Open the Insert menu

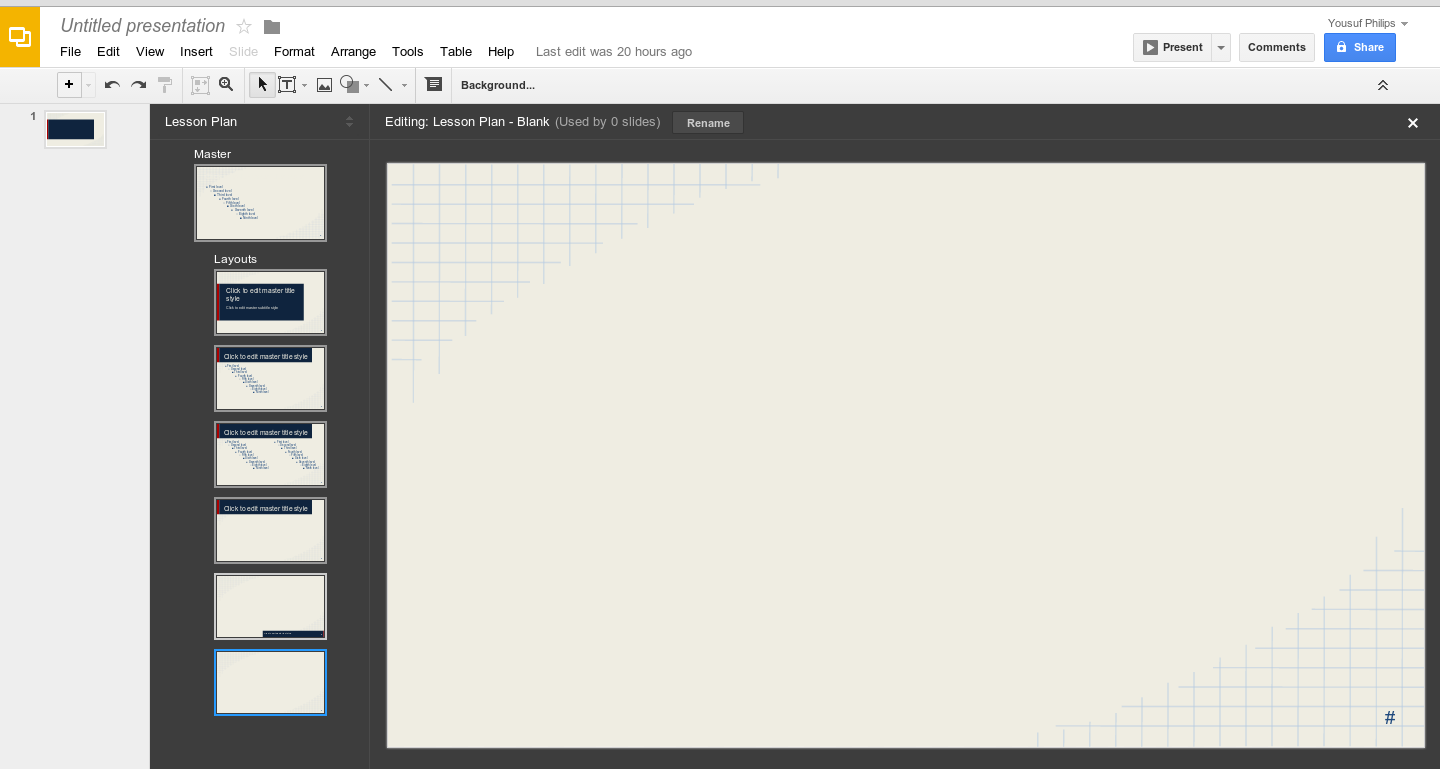tap(196, 51)
